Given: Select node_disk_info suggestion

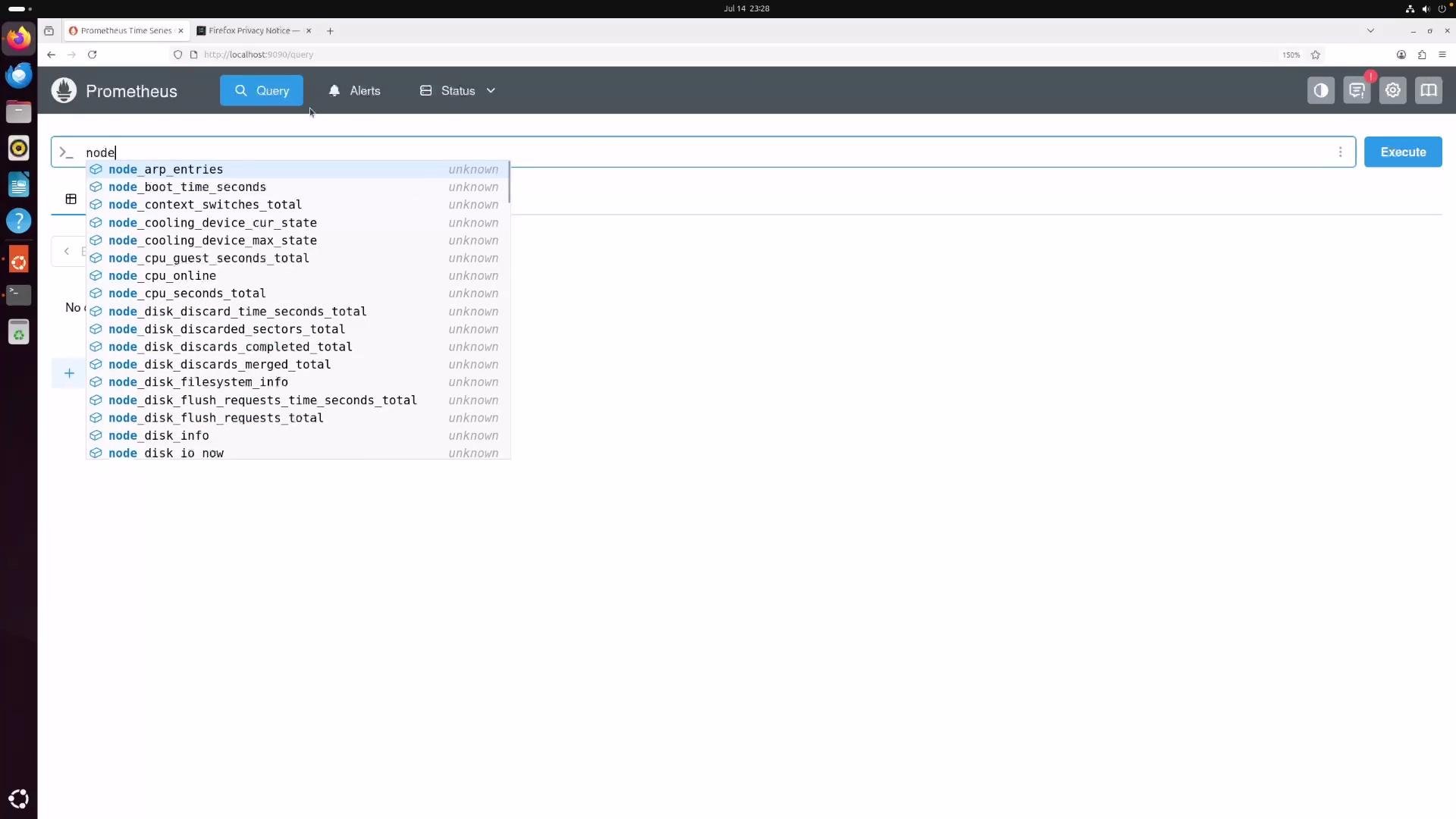Looking at the screenshot, I should [297, 435].
